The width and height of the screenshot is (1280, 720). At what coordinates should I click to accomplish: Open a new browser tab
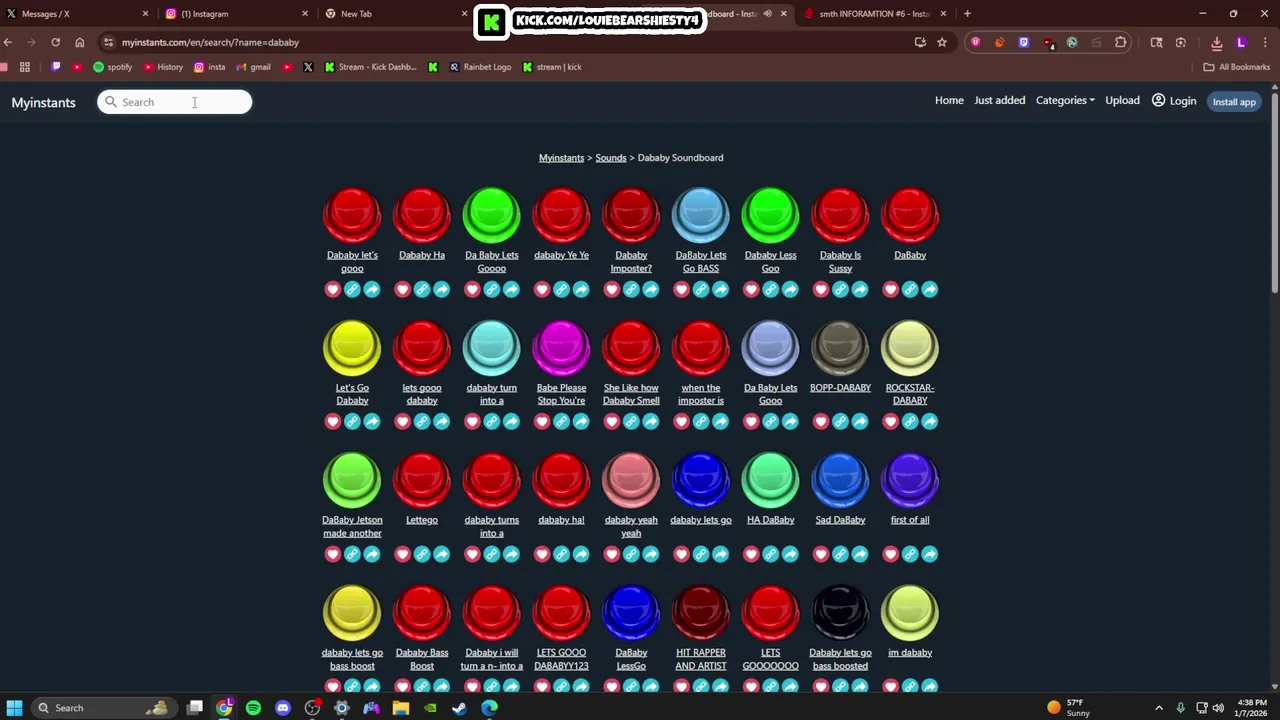click(x=967, y=14)
